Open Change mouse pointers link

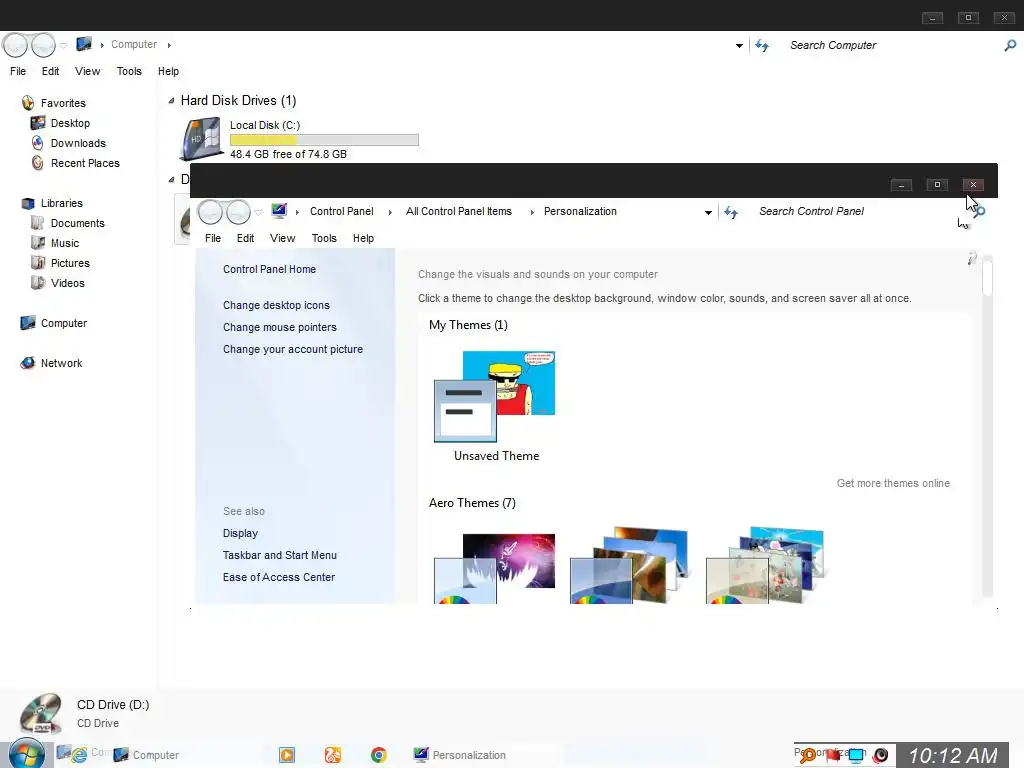(x=280, y=327)
